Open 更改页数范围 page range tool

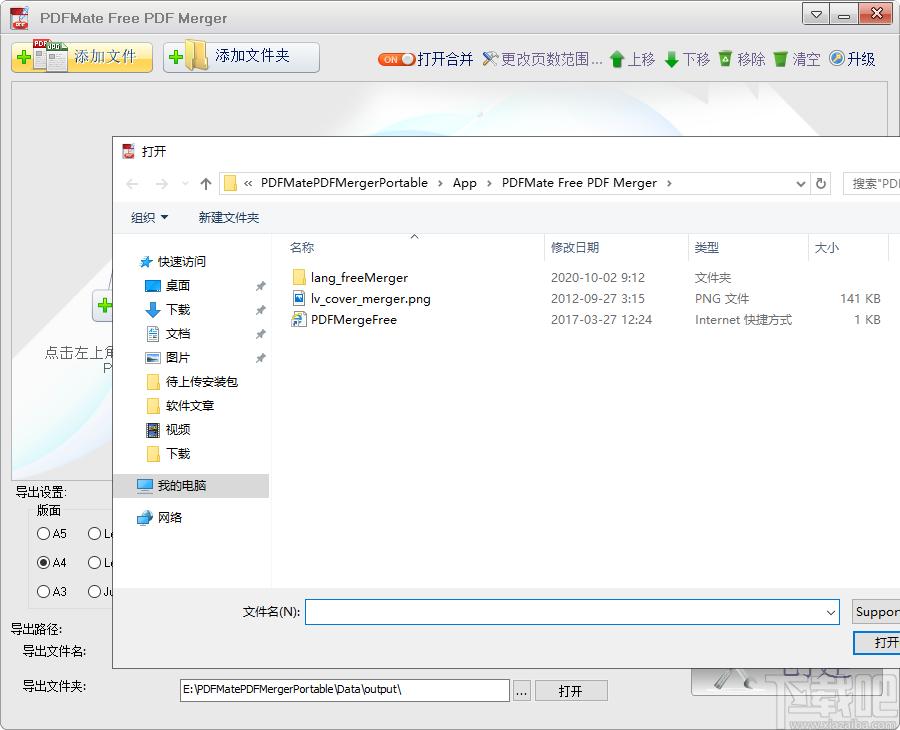tap(542, 59)
